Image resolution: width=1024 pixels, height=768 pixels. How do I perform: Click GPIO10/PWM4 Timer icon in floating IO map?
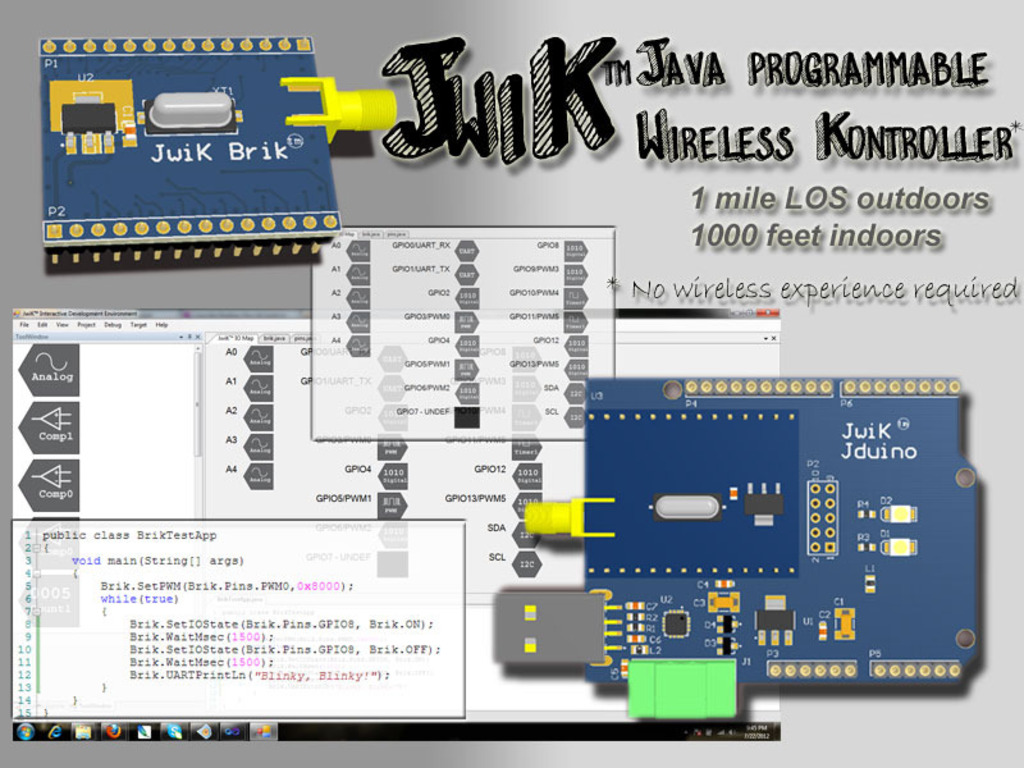click(x=575, y=298)
